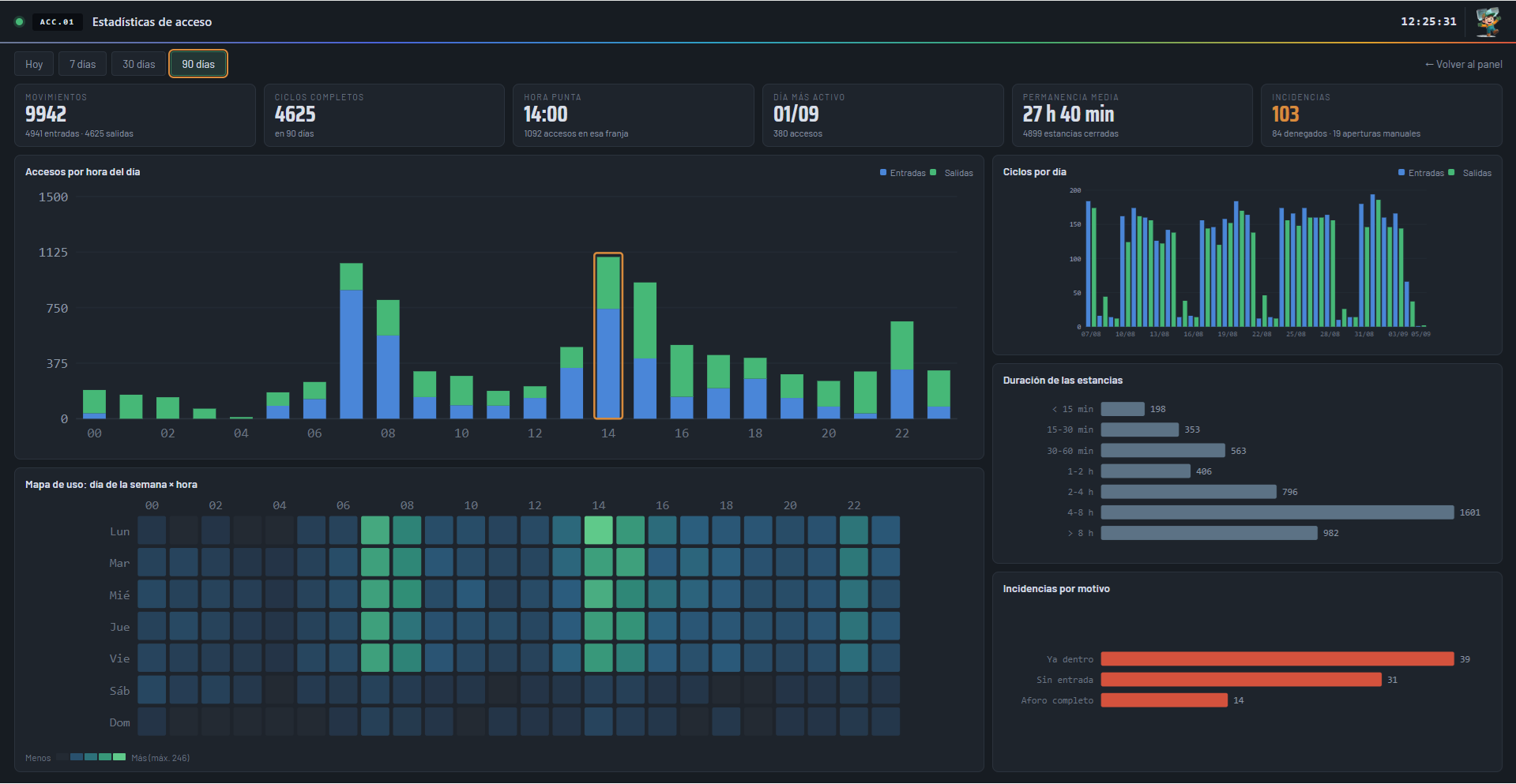Click the Mié row 08h heatmap cell
This screenshot has width=1516, height=784.
click(407, 594)
